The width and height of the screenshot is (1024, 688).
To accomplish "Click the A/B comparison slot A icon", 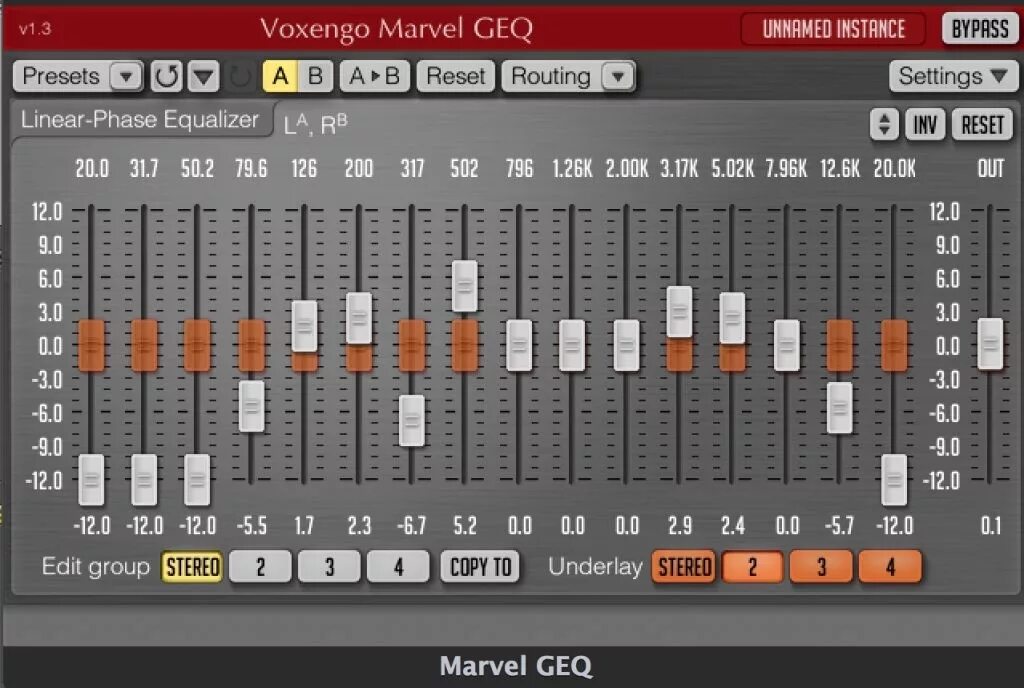I will [281, 75].
